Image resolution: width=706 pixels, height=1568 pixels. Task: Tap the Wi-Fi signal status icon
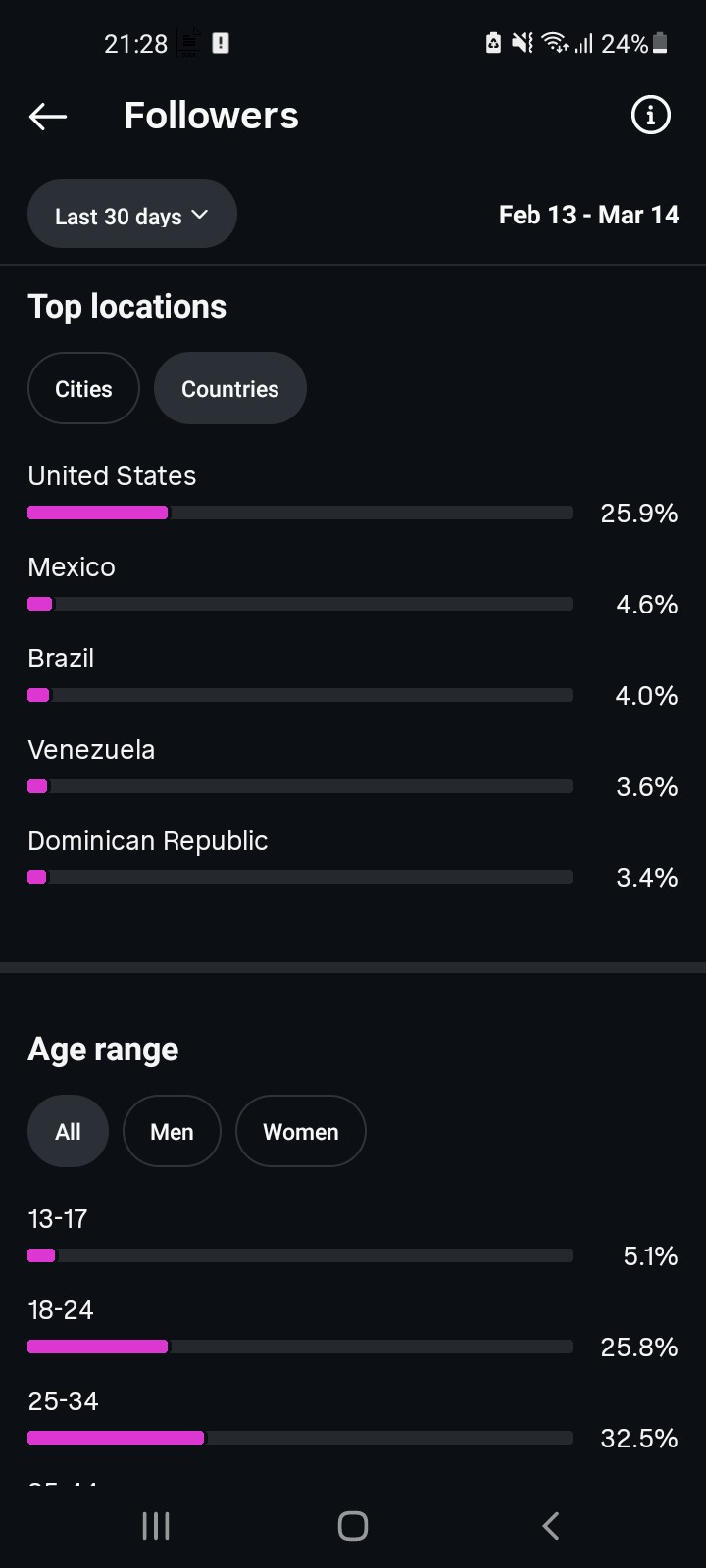(555, 43)
